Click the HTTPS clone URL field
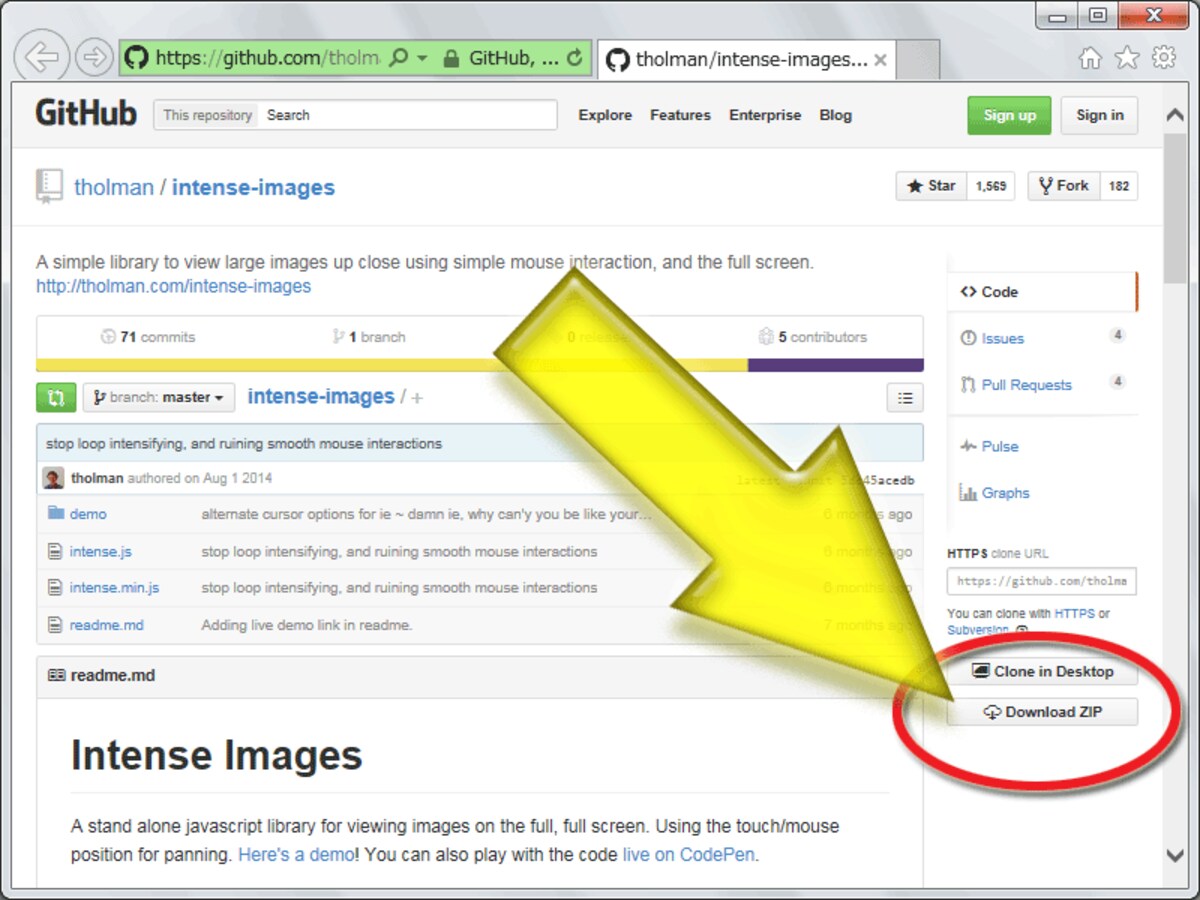 (1041, 581)
